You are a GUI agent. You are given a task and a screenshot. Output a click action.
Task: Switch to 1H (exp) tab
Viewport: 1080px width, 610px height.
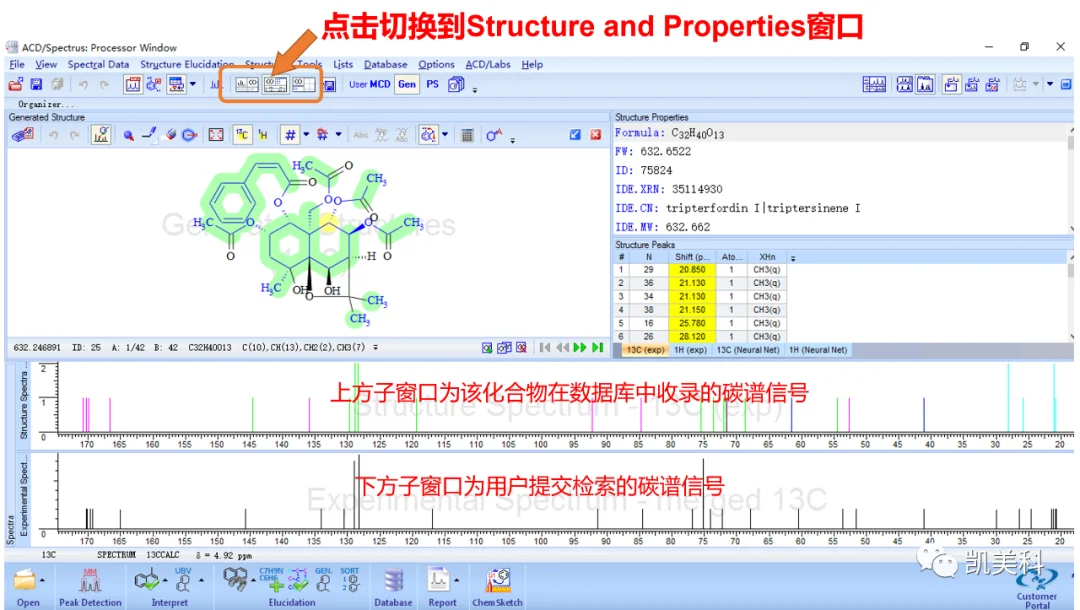coord(690,350)
